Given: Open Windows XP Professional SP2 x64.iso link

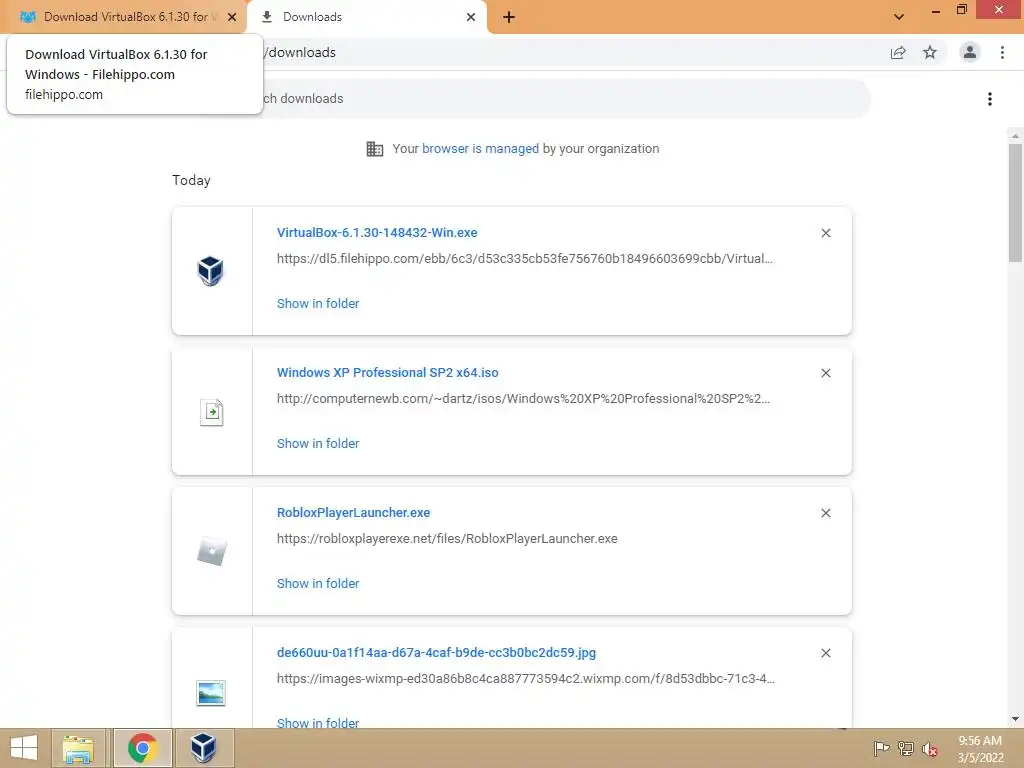Looking at the screenshot, I should [387, 372].
